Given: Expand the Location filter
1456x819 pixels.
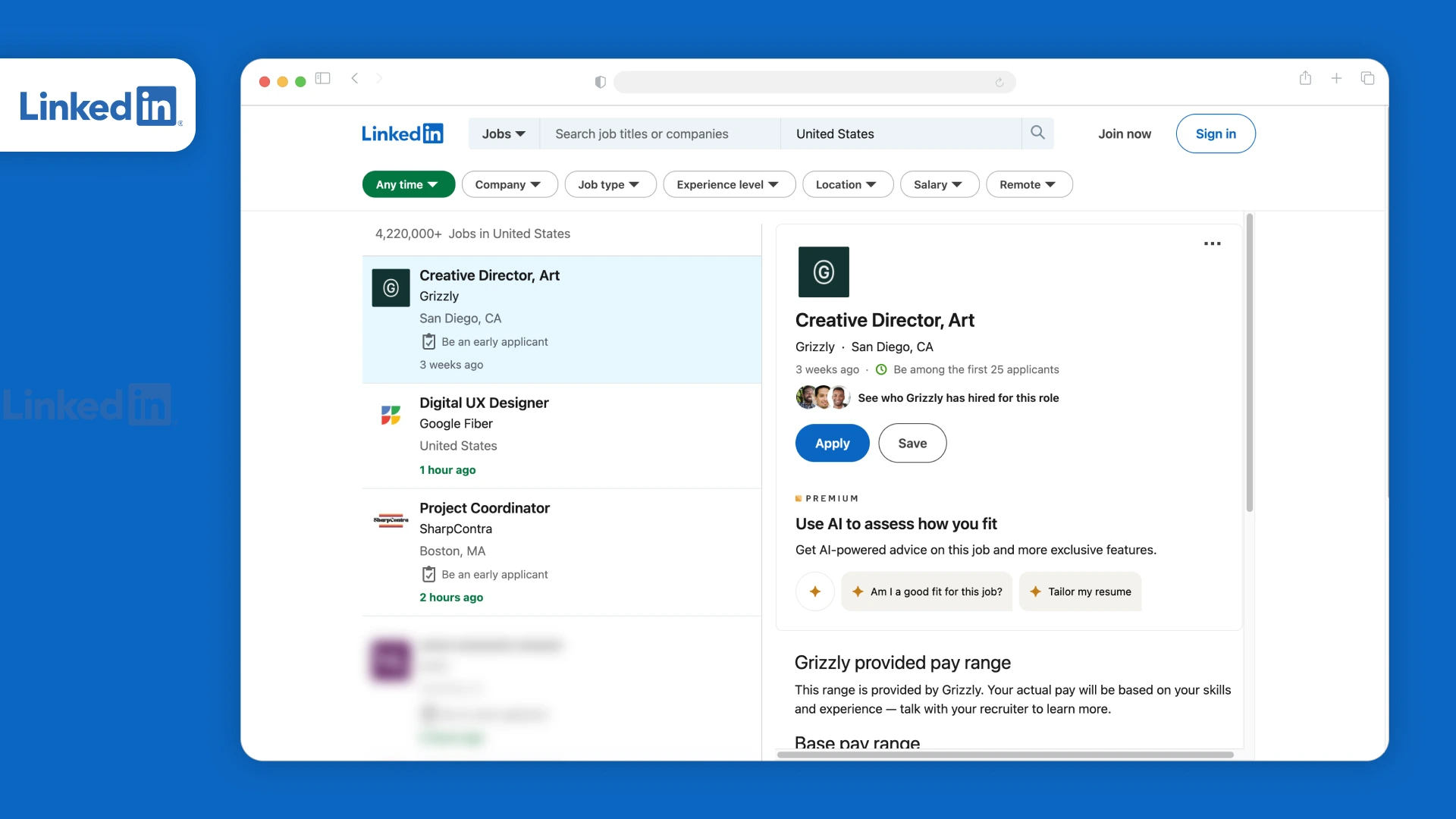Looking at the screenshot, I should coord(848,184).
